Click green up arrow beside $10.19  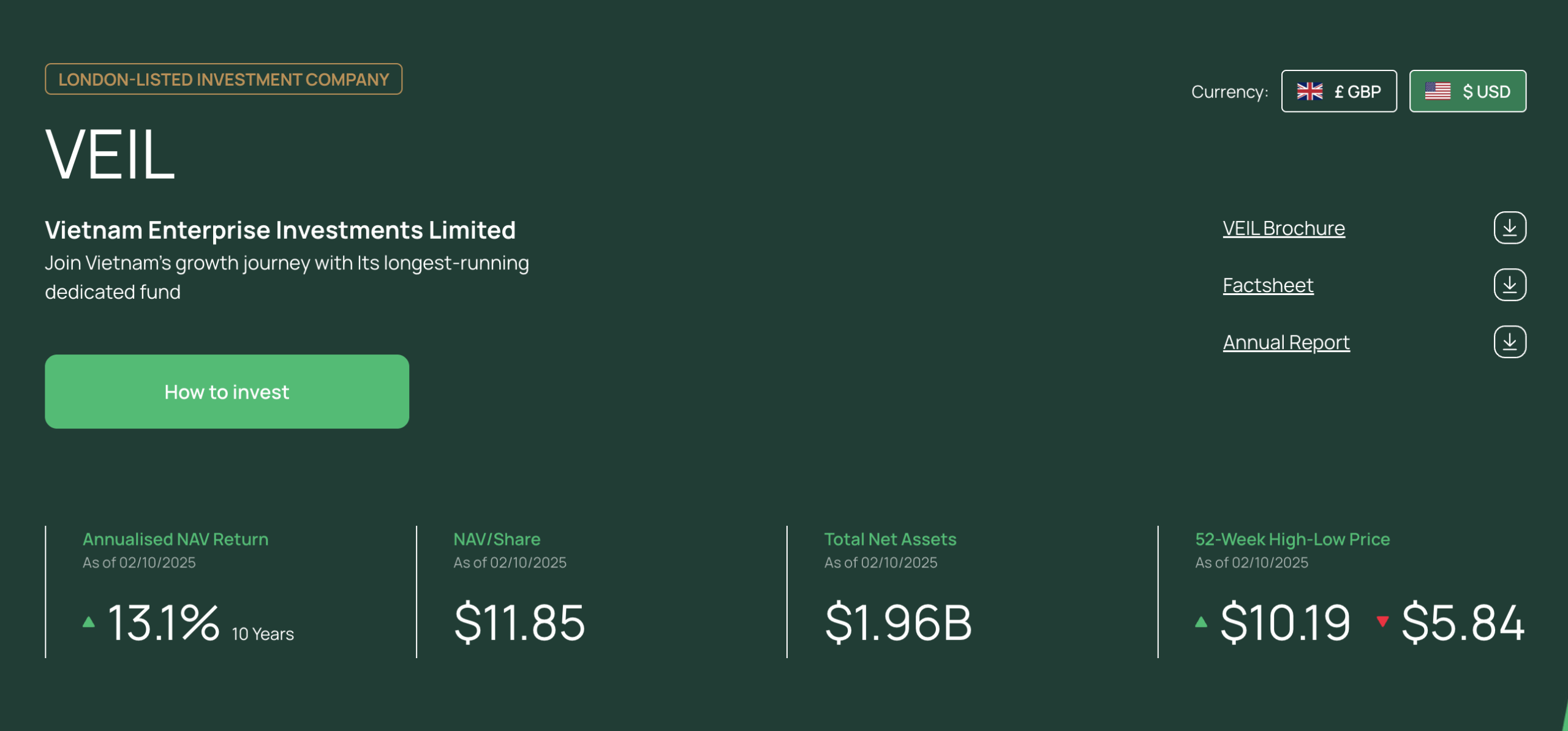[1201, 622]
